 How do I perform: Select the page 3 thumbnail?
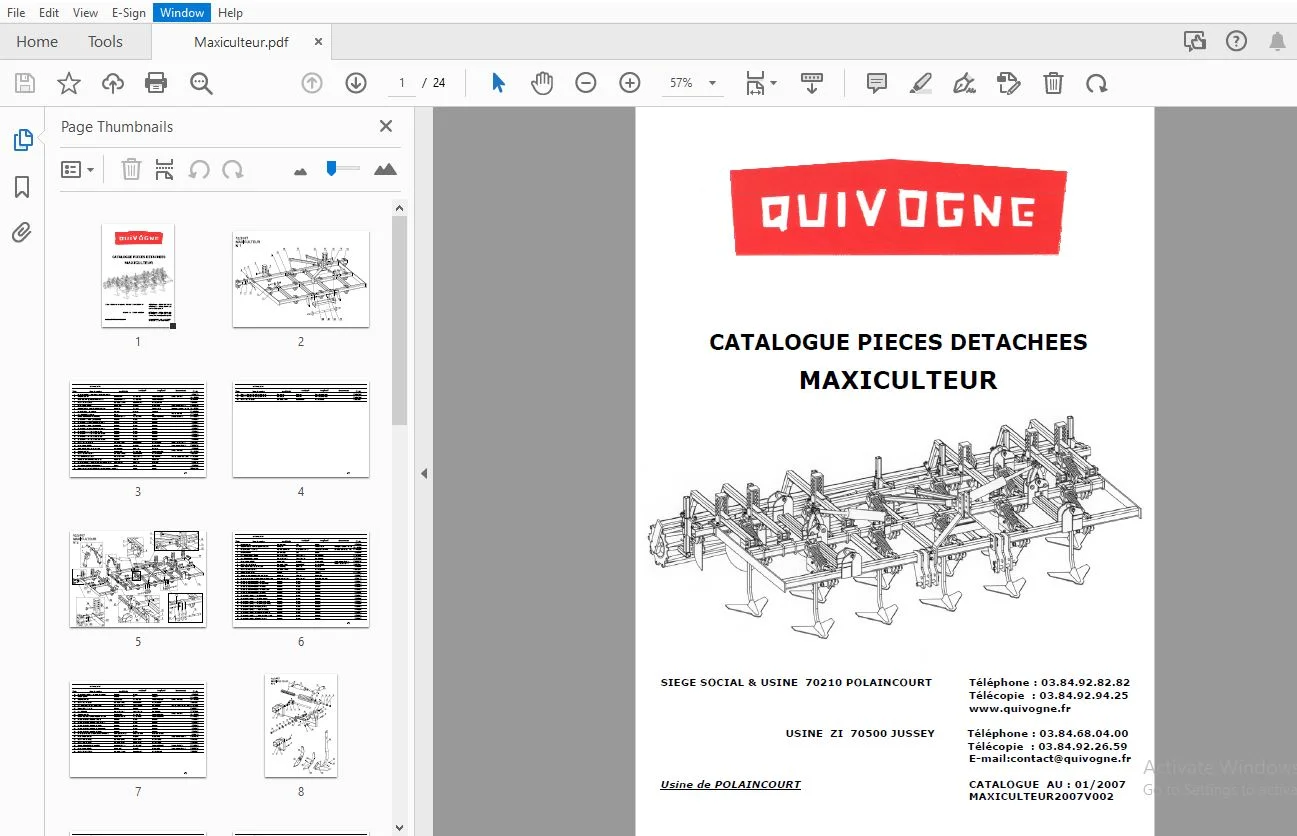coord(138,429)
